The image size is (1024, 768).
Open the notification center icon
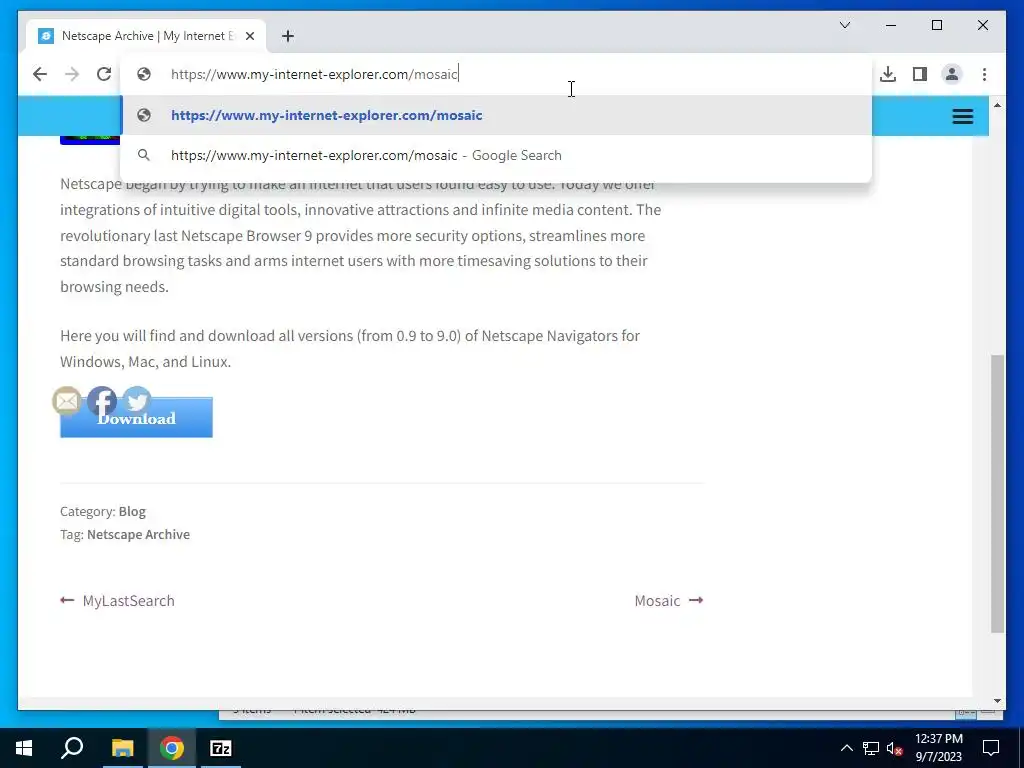[991, 748]
